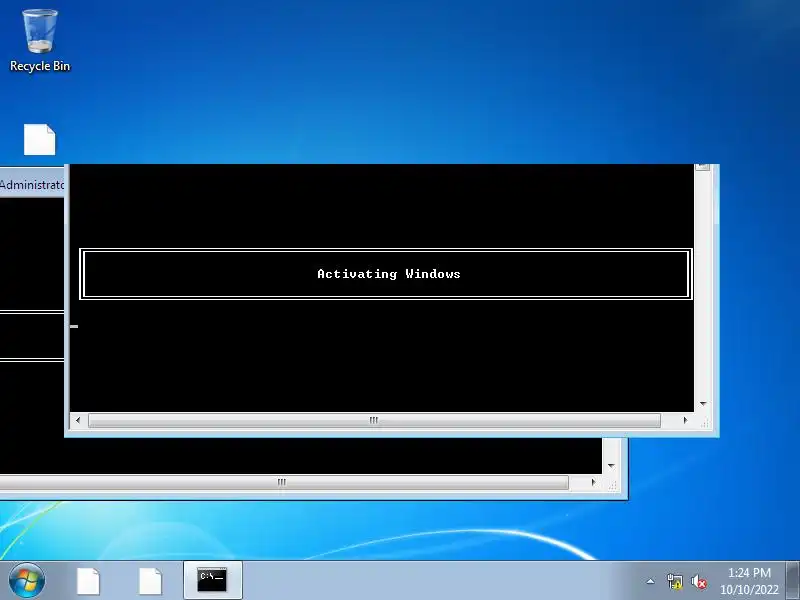Open the Recycle Bin desktop icon
Screen dimensions: 800x600
pos(40,41)
